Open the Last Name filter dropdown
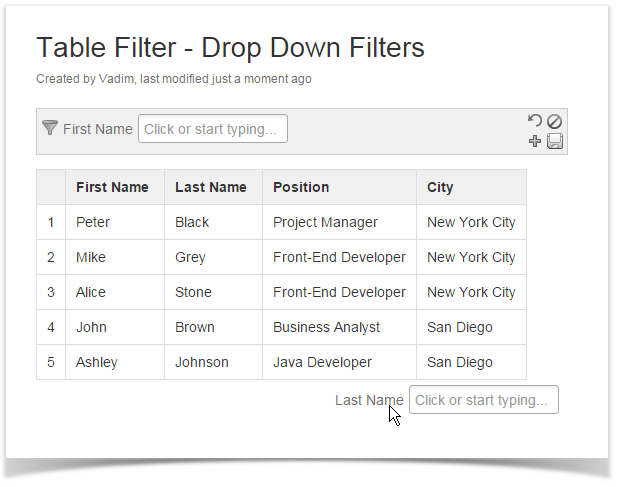 (x=483, y=400)
